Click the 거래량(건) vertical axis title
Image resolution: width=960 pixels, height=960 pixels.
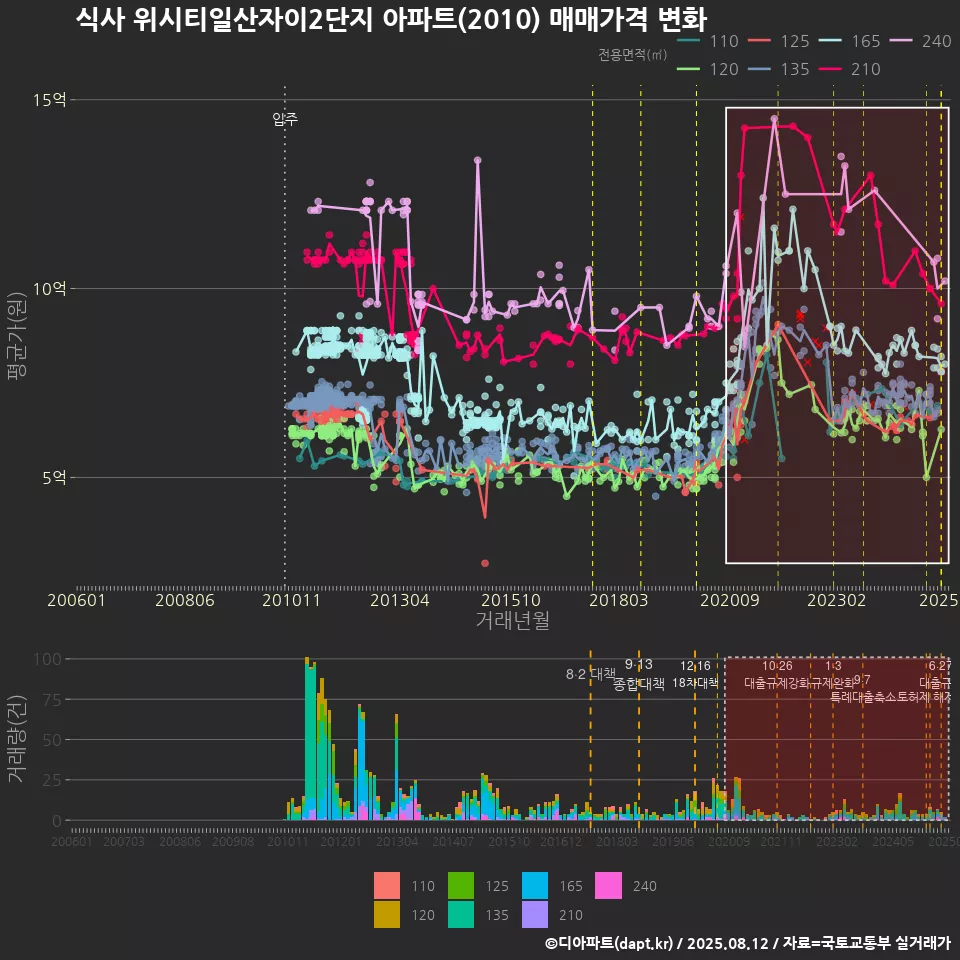pyautogui.click(x=17, y=738)
